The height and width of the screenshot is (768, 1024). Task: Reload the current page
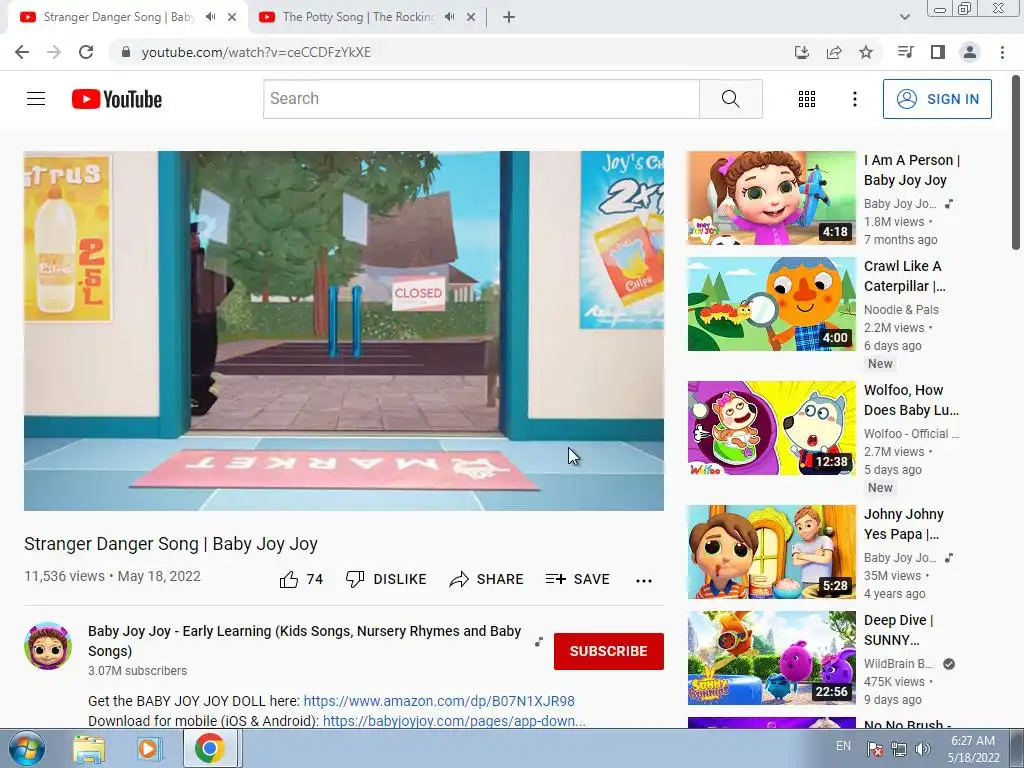86,52
